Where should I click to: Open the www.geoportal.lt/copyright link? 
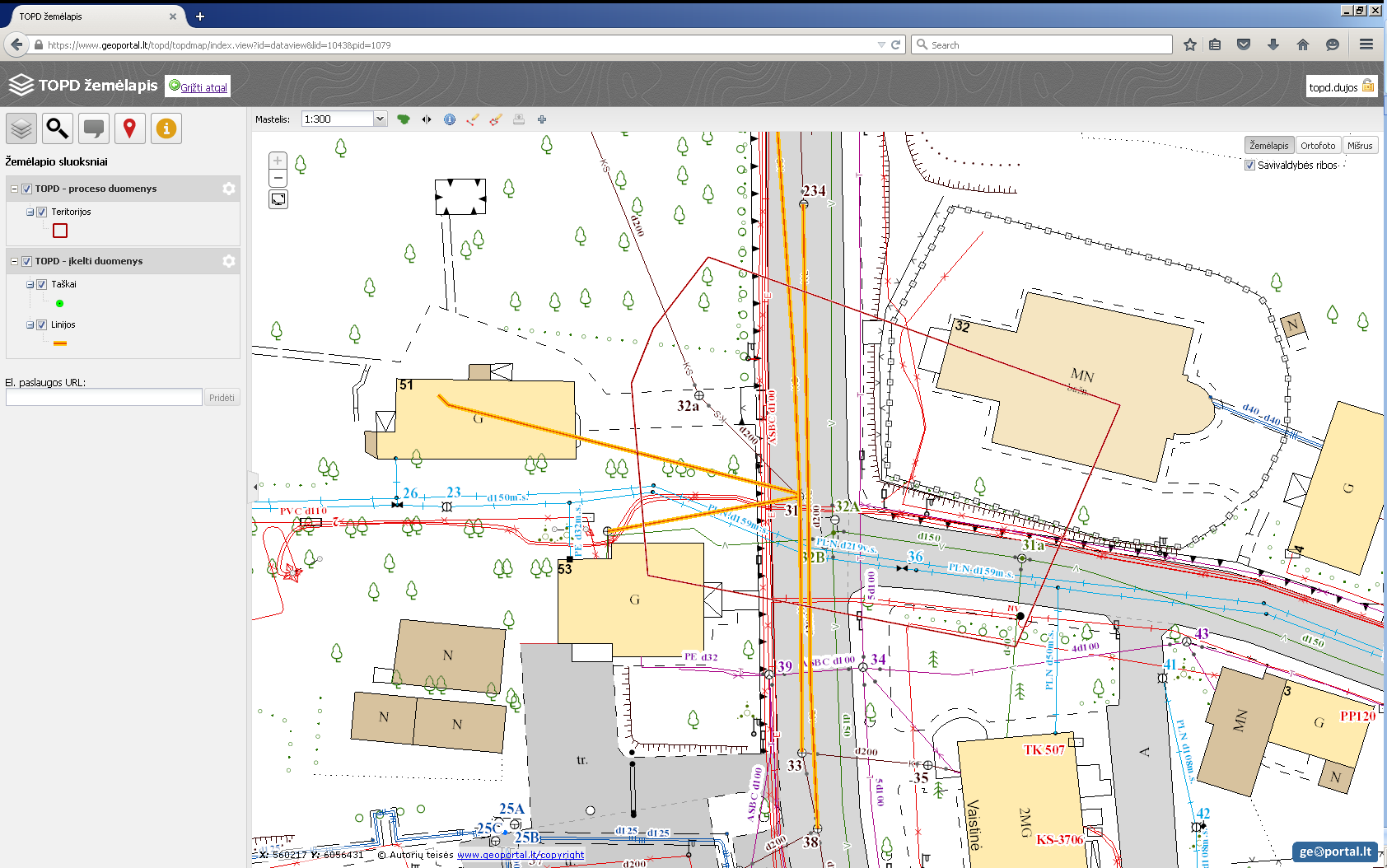pyautogui.click(x=521, y=855)
